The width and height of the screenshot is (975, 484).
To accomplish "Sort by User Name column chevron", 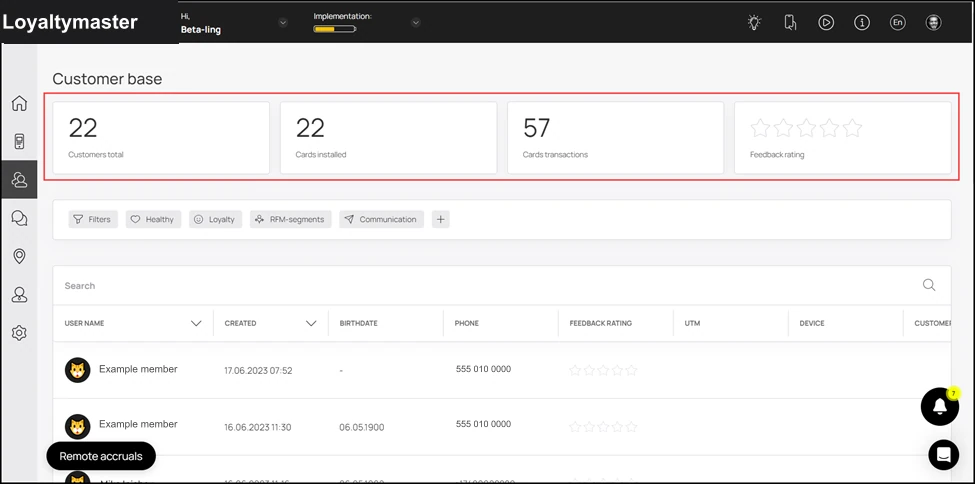I will coord(196,323).
